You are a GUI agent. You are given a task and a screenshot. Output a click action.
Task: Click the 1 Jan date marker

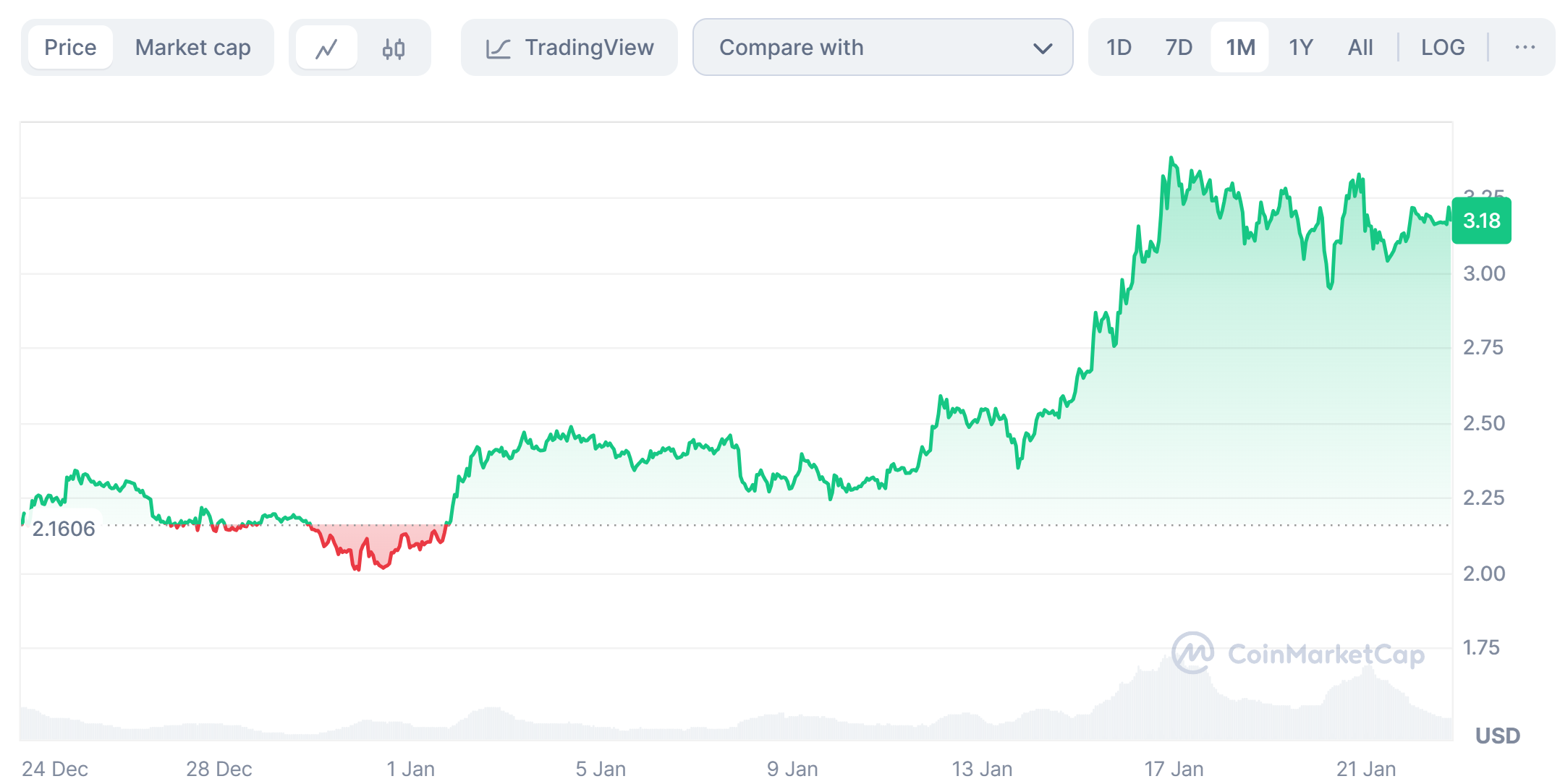tap(410, 768)
